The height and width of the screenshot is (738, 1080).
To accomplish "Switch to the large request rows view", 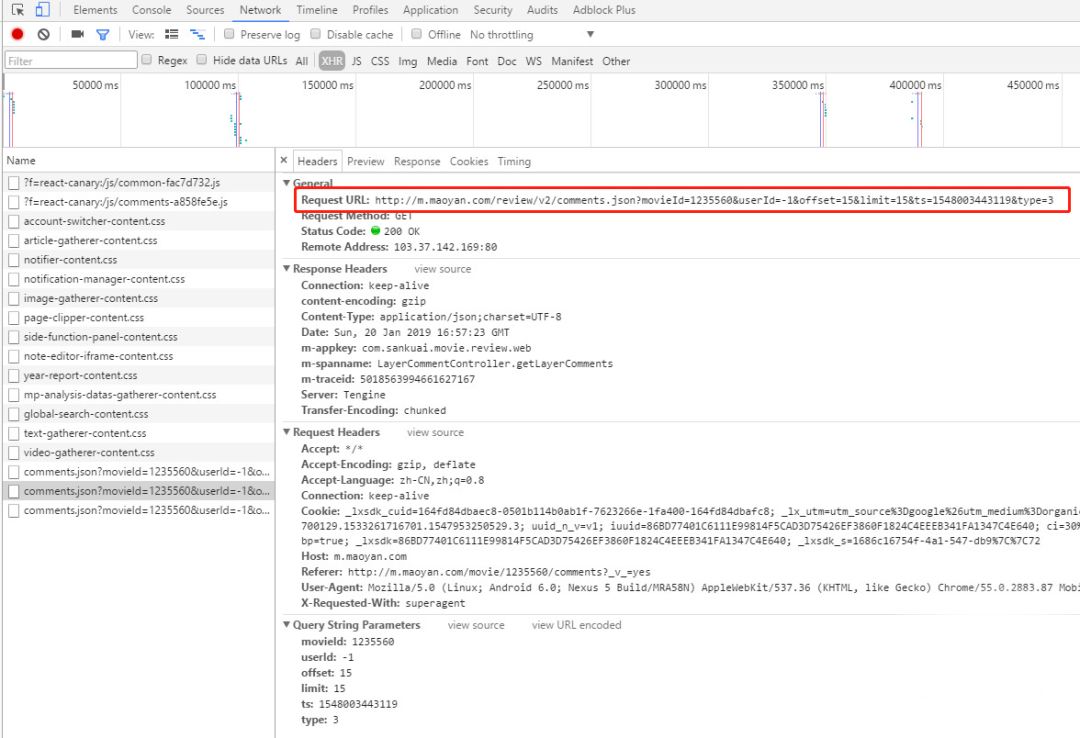I will 171,34.
